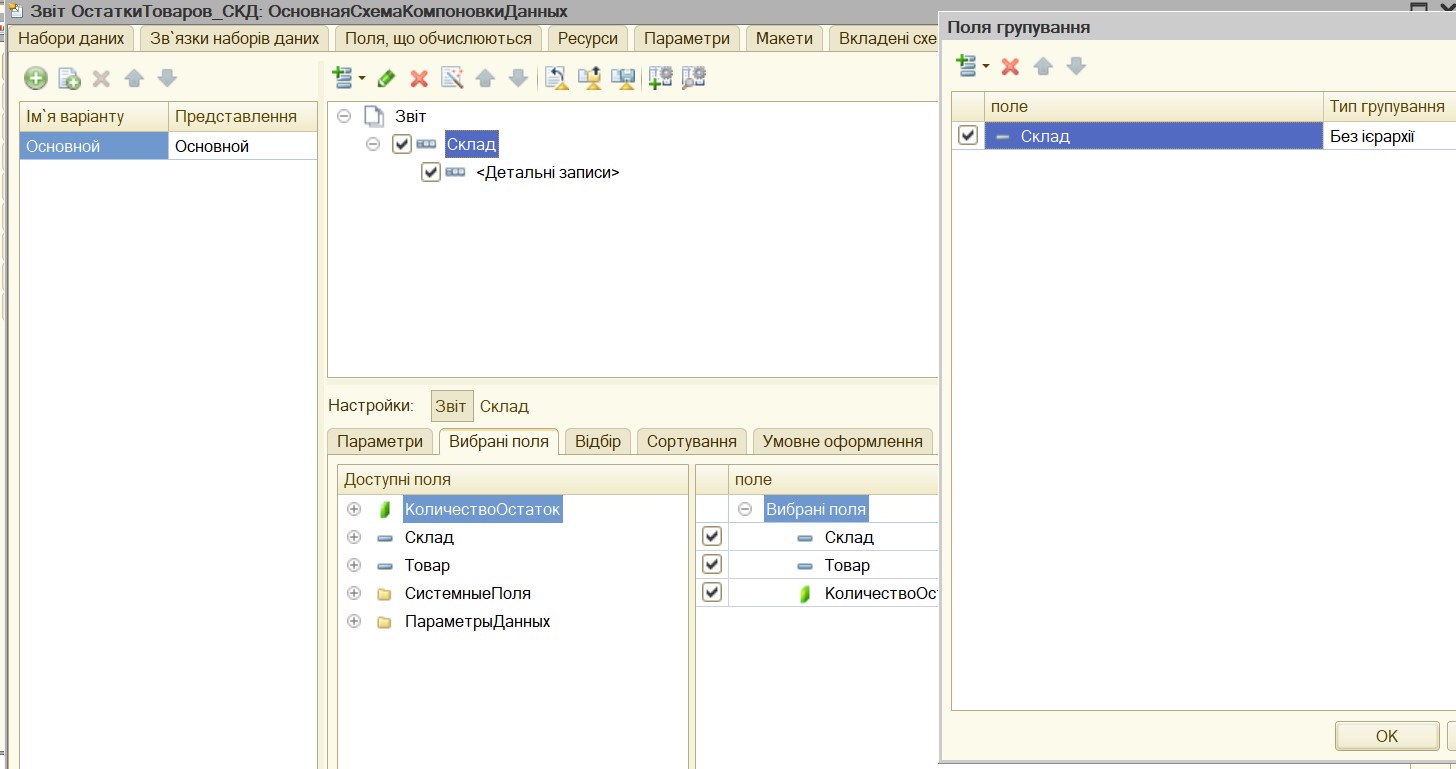Open the Умовне оформлення tab
Screen dimensions: 1456x769
[x=842, y=441]
